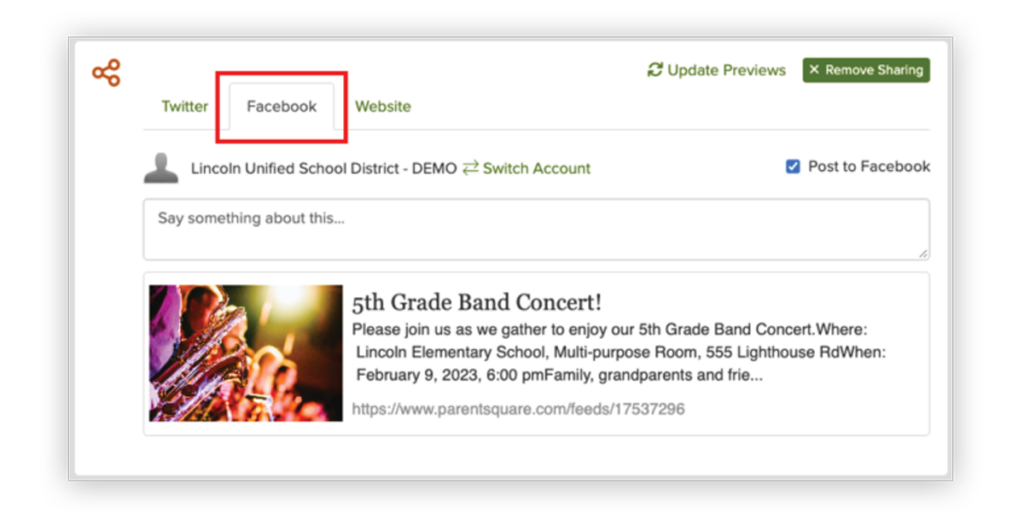Click the Lincoln Unified School District - DEMO account name
Viewport: 1024px width, 519px height.
point(324,168)
